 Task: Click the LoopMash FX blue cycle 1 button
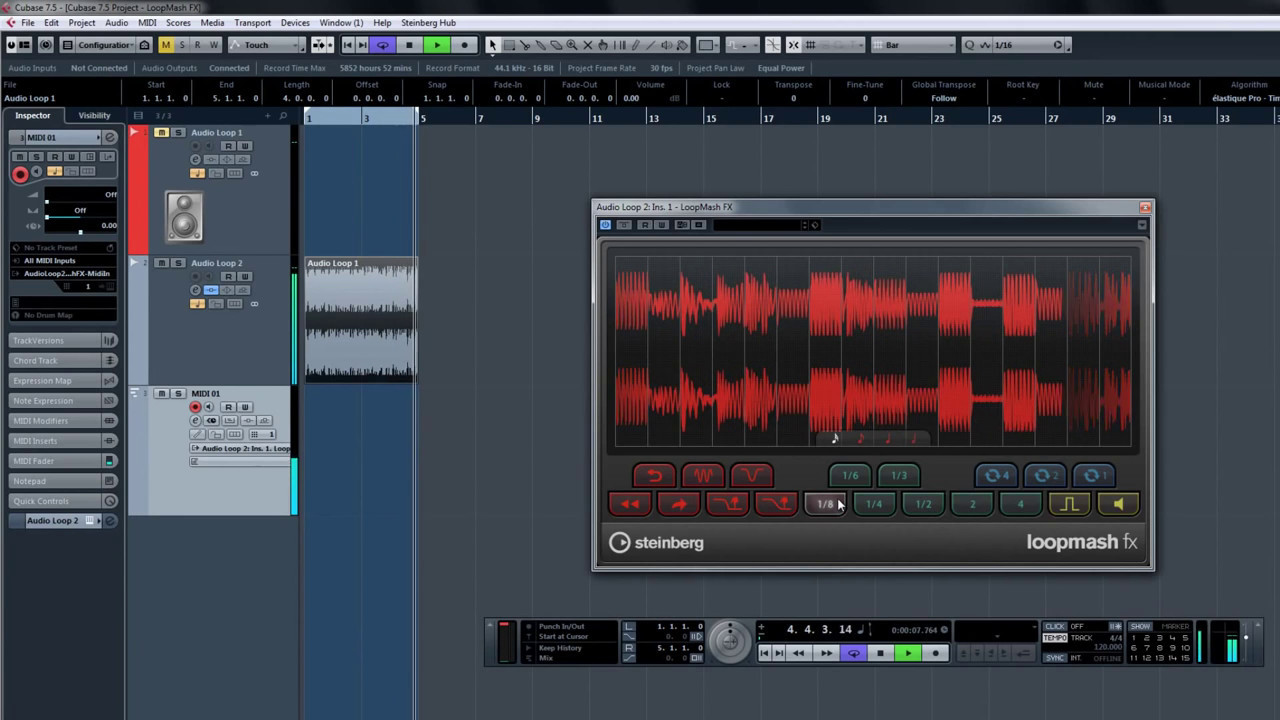point(1094,476)
